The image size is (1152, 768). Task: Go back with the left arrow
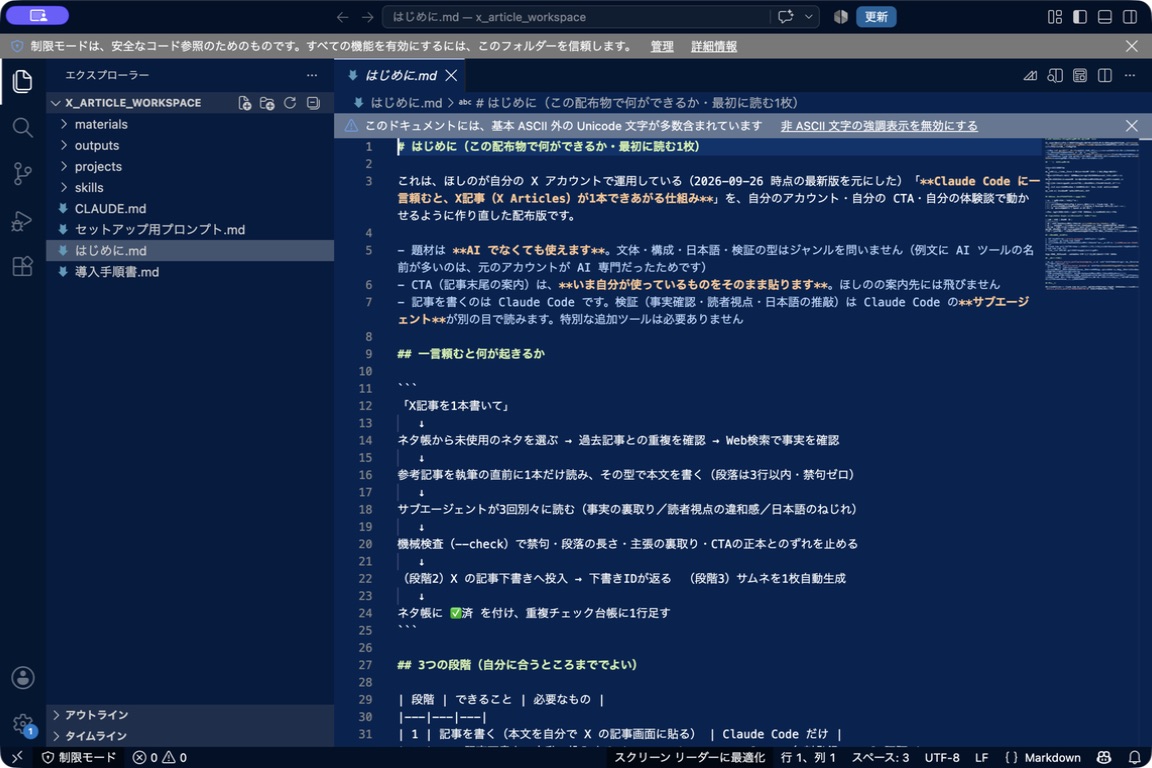(x=342, y=17)
